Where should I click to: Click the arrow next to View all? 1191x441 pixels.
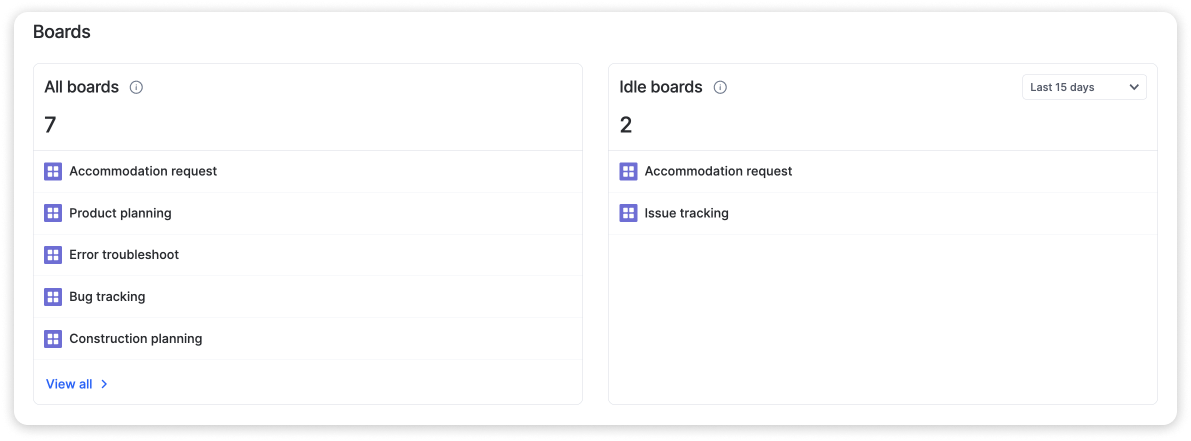pos(104,384)
